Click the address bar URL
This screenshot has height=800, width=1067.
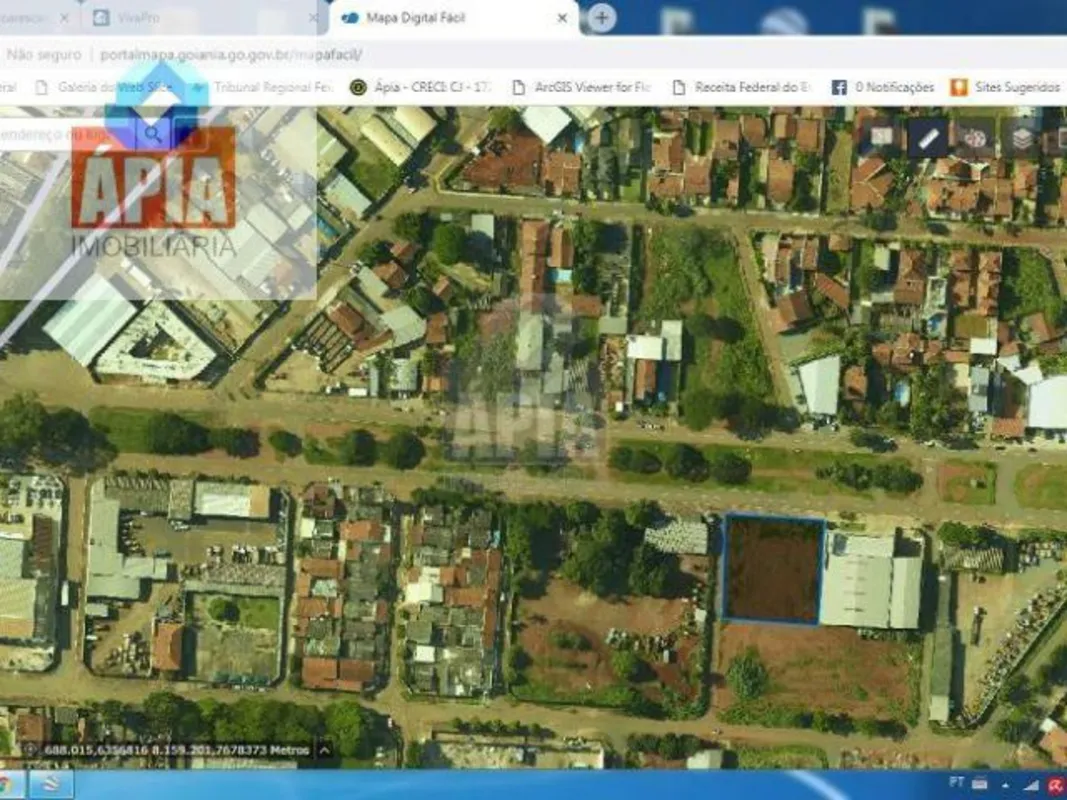click(x=231, y=54)
